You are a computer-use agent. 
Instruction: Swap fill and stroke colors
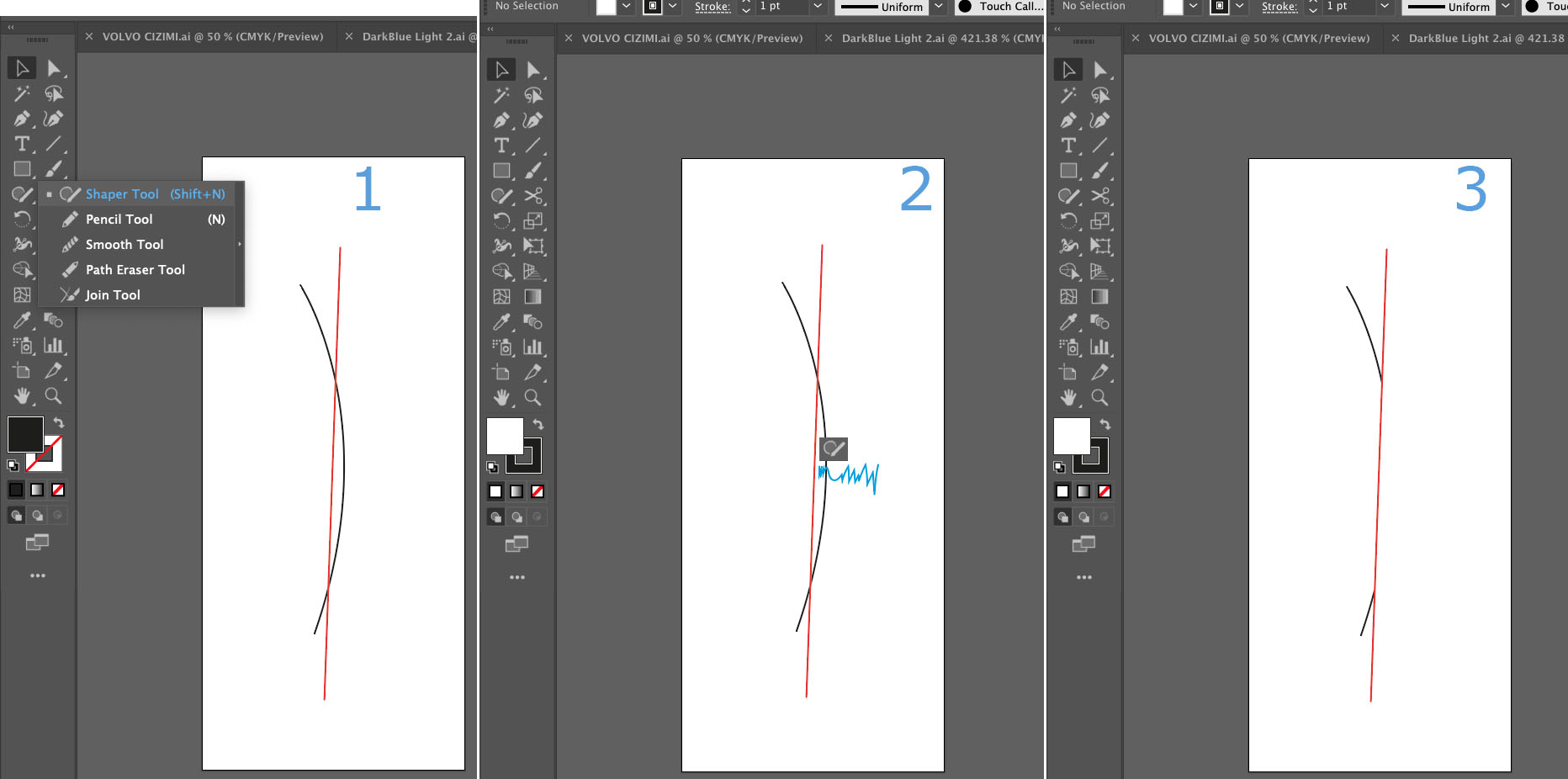coord(57,422)
